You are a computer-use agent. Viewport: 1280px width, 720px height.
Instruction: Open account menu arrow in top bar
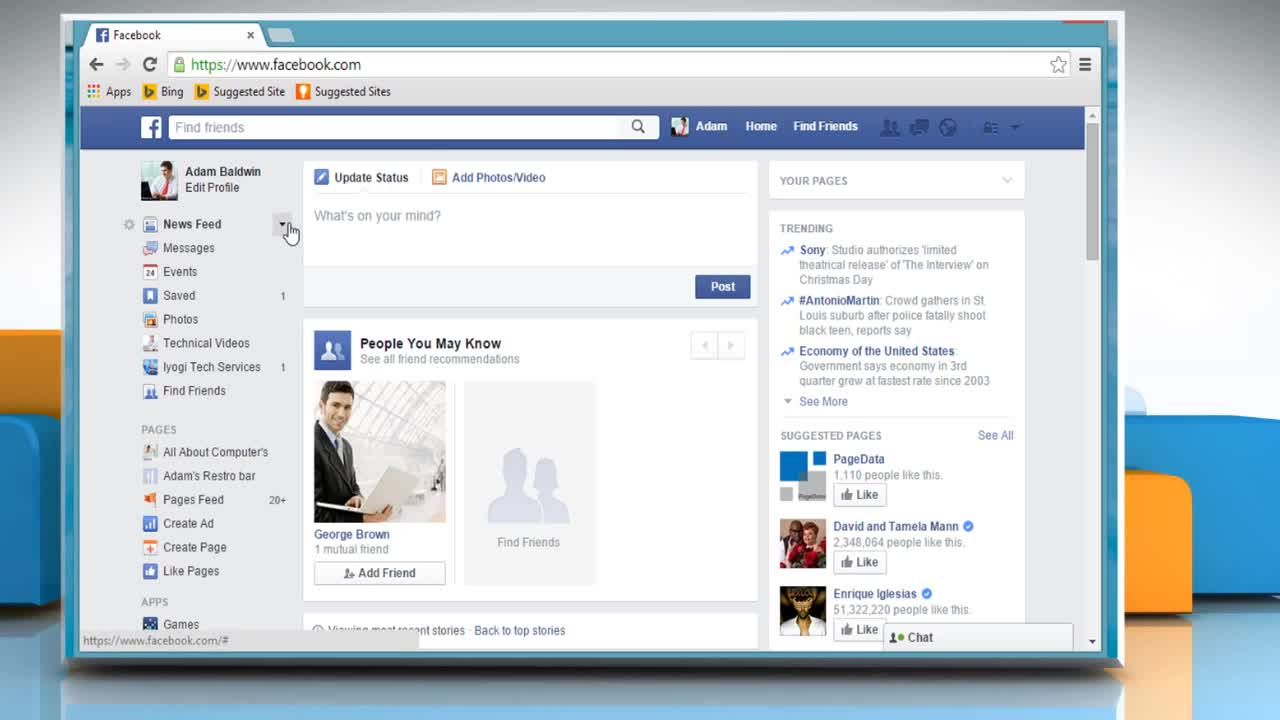pos(1015,127)
